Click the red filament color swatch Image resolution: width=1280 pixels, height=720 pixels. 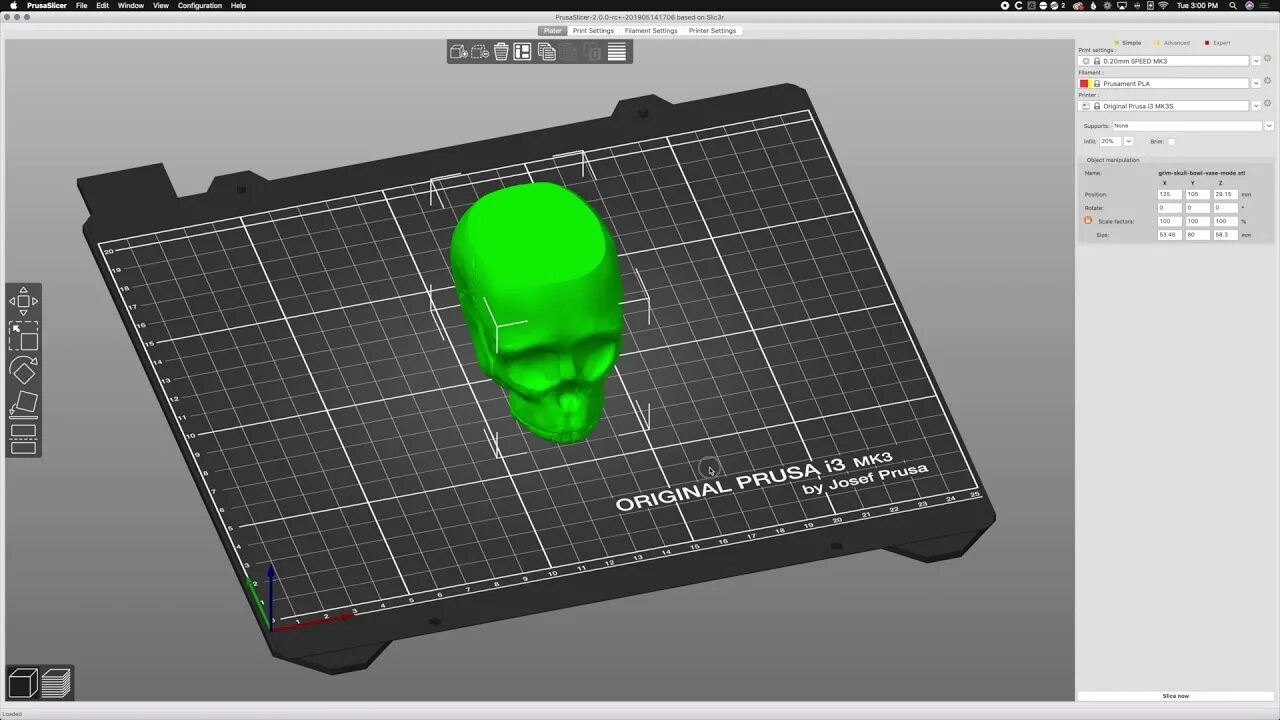[x=1084, y=83]
